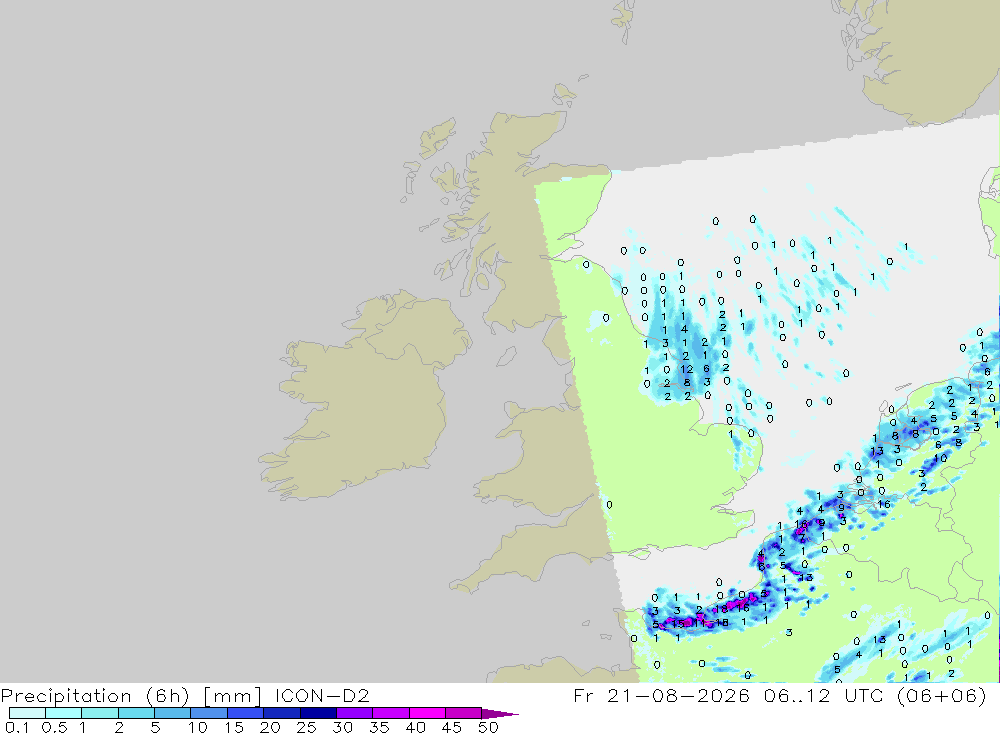Click the legend tick label '25'
The width and height of the screenshot is (1000, 733).
pyautogui.click(x=306, y=727)
